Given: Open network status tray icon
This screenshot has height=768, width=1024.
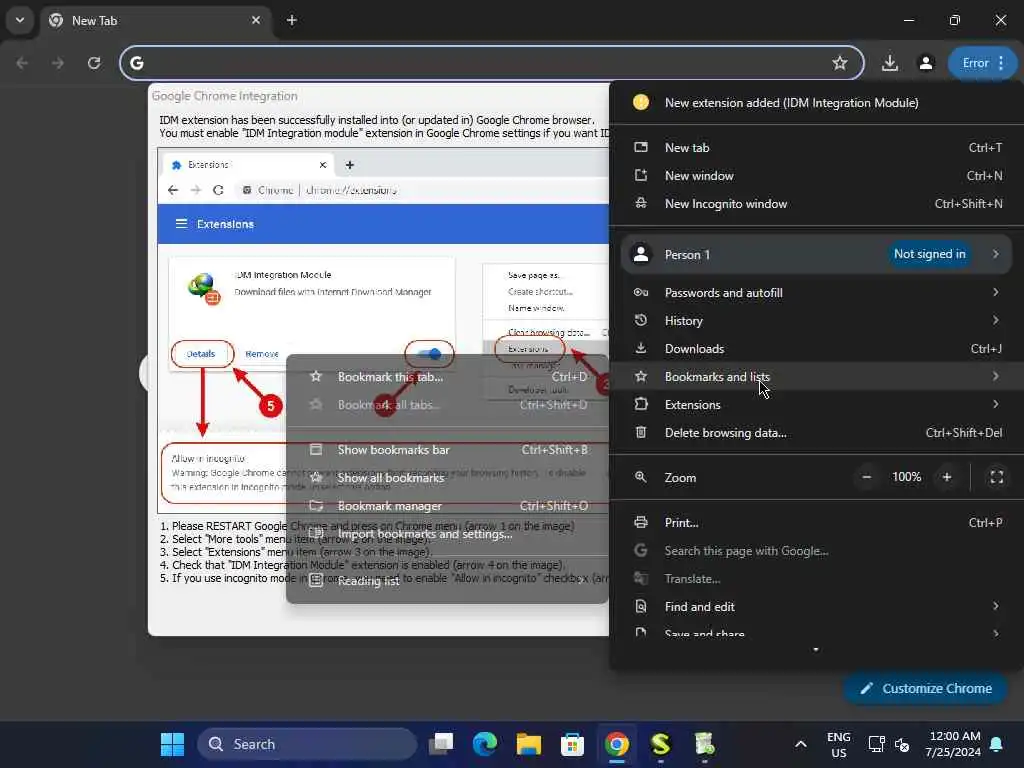Looking at the screenshot, I should tap(876, 744).
